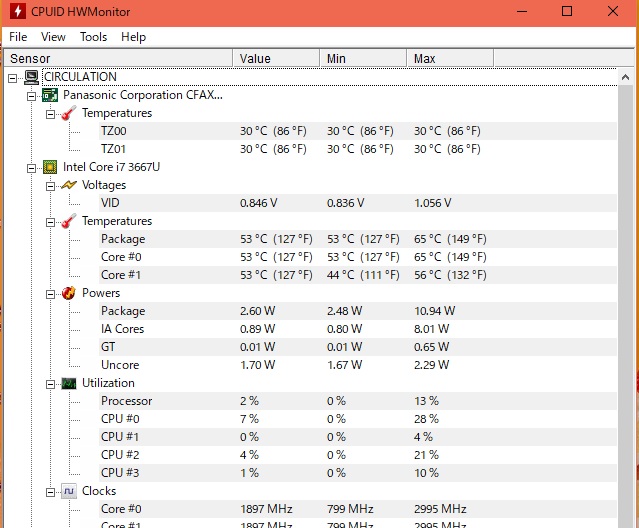Click the Value column header

276,58
